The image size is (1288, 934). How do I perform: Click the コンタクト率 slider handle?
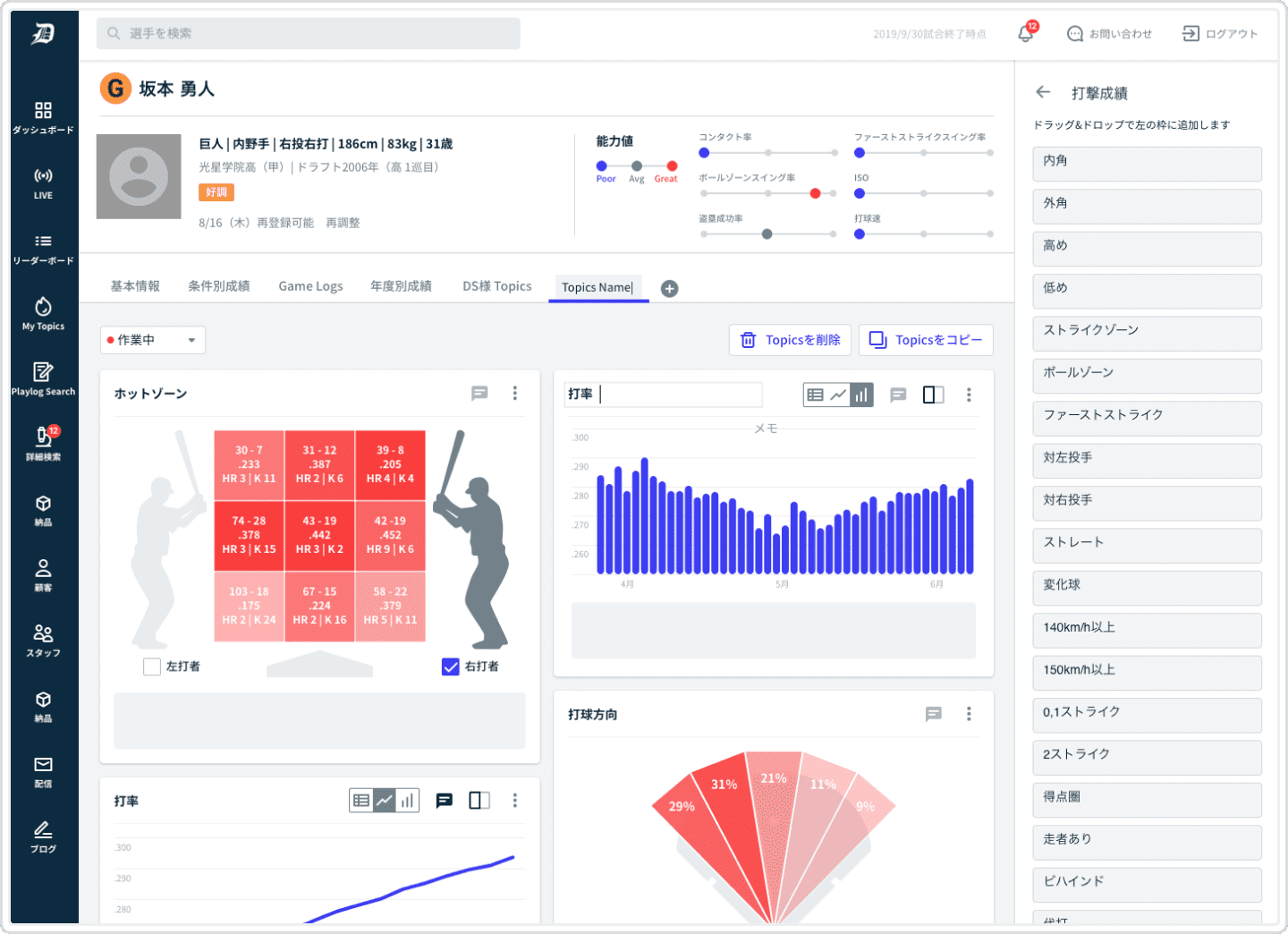704,153
